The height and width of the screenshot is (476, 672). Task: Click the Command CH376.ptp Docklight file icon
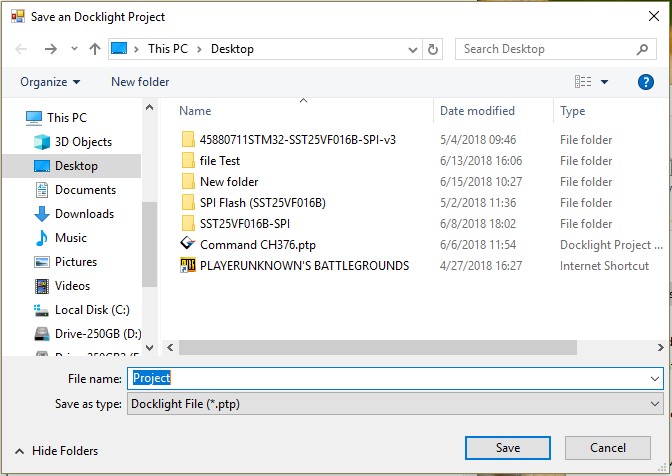click(x=188, y=244)
